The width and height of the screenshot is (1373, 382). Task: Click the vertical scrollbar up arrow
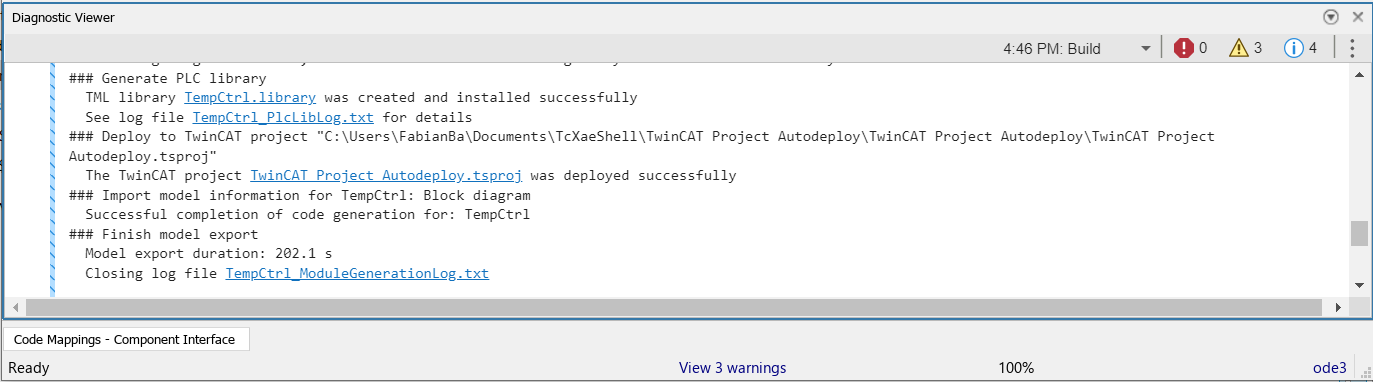(1359, 74)
